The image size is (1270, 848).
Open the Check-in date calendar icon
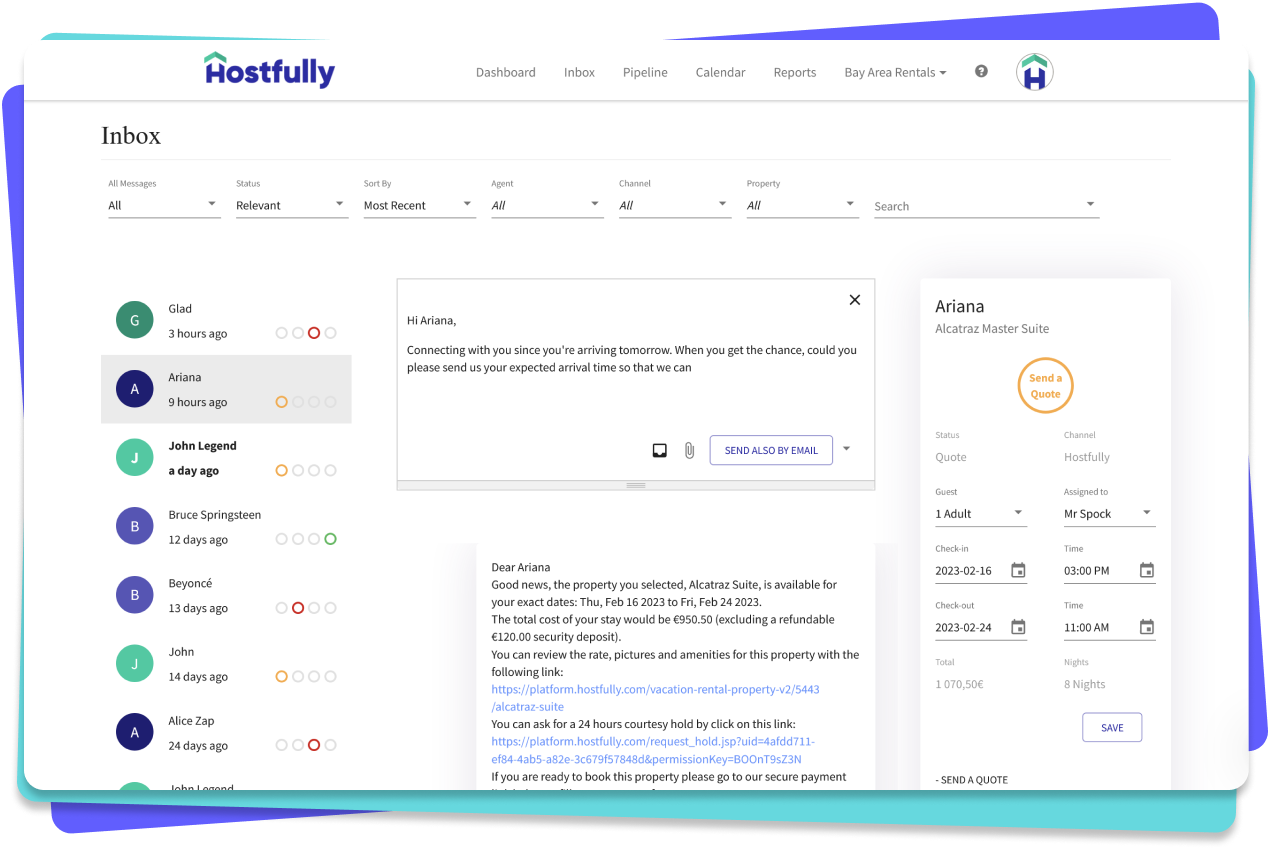click(1018, 571)
